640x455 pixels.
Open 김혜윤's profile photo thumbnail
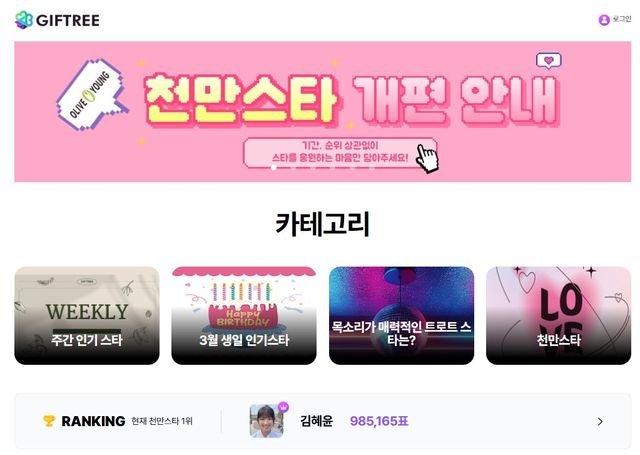267,421
